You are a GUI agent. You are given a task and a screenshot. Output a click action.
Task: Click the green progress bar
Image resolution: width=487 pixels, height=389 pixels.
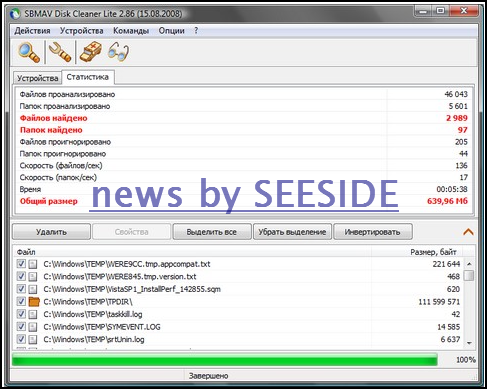click(x=225, y=360)
